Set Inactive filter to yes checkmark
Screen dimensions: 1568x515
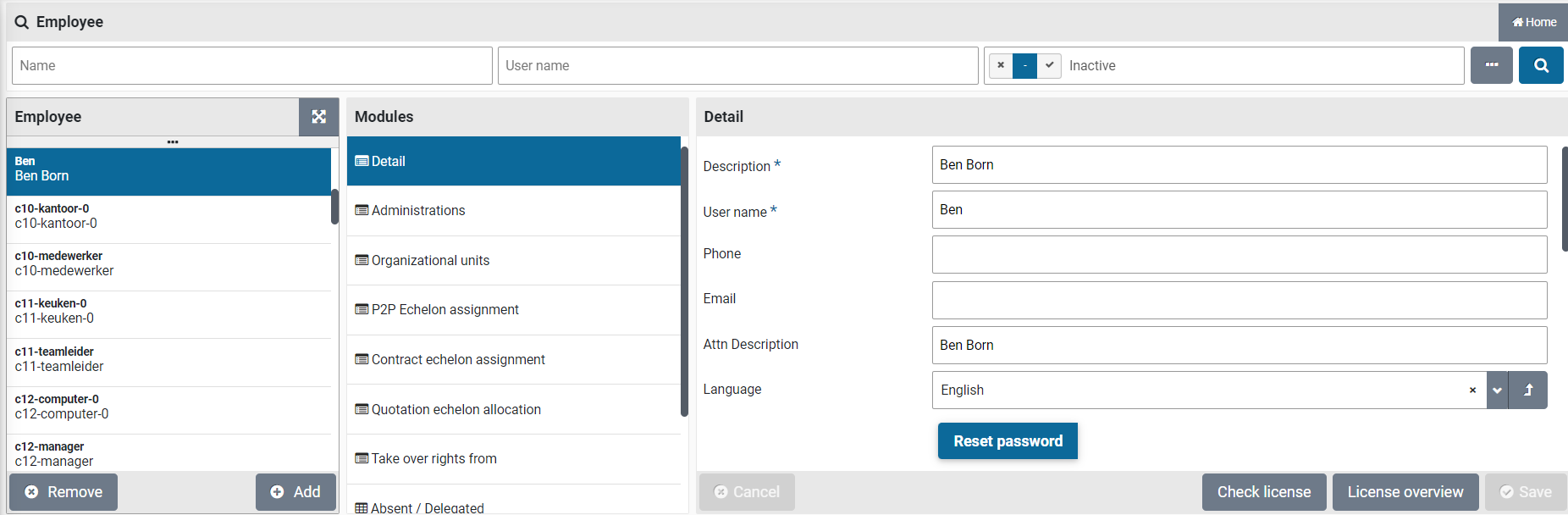1049,65
